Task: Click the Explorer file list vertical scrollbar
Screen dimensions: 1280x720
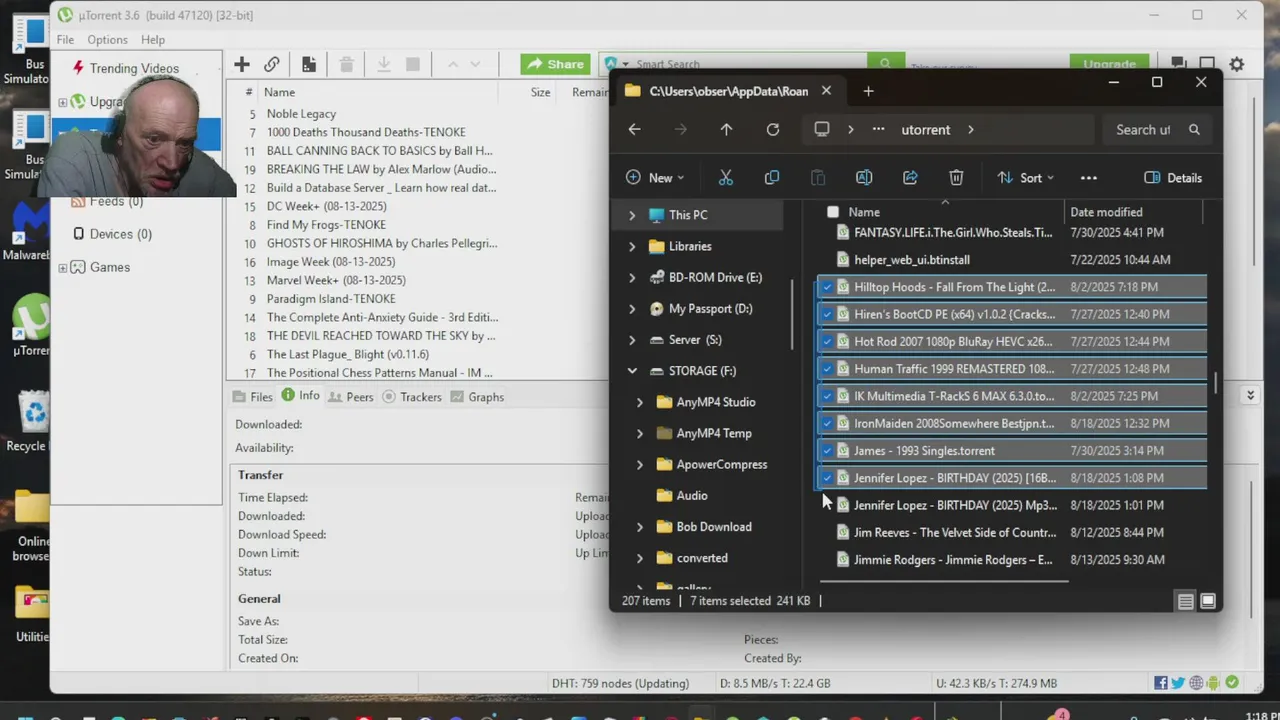Action: pos(1216,385)
